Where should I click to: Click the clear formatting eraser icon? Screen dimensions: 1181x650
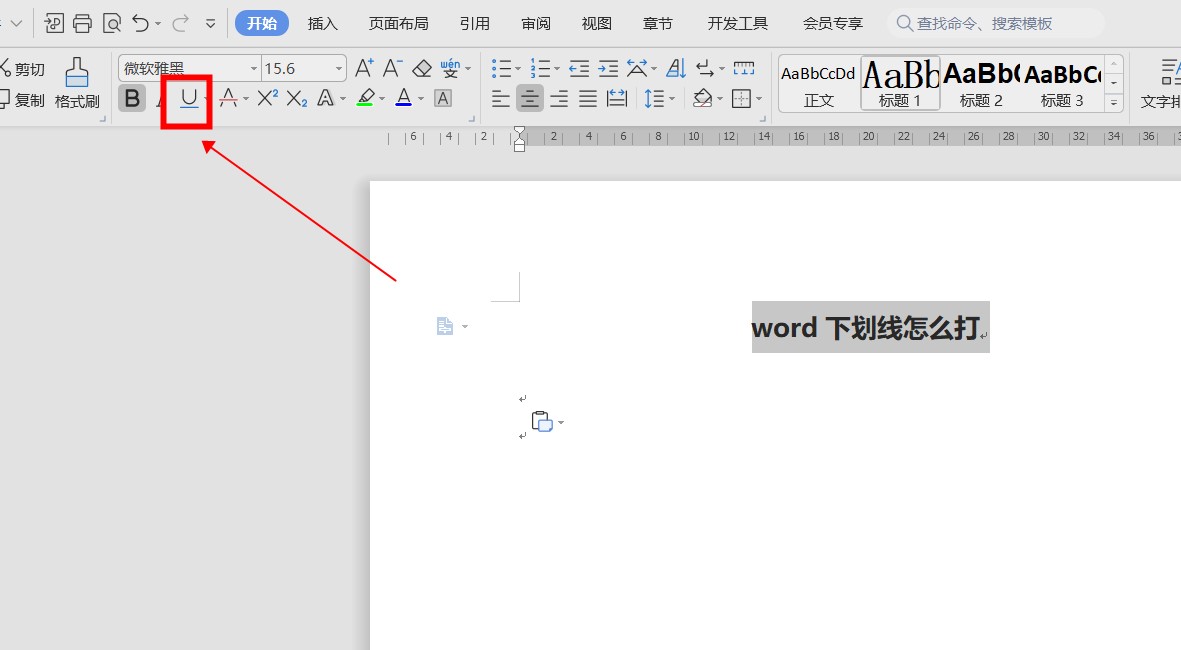(421, 68)
